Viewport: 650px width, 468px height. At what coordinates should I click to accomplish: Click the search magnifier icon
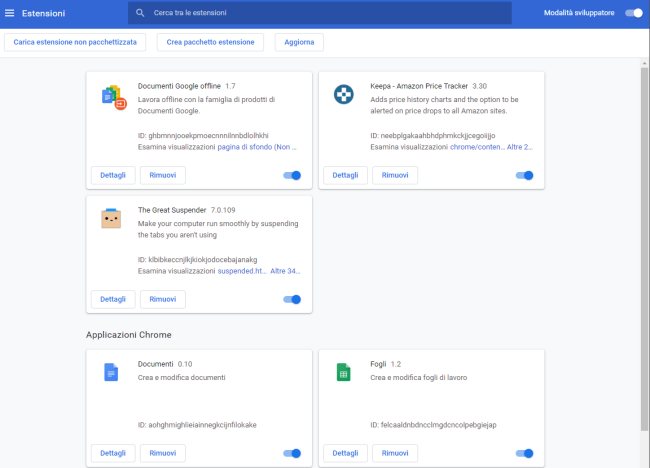[x=140, y=13]
